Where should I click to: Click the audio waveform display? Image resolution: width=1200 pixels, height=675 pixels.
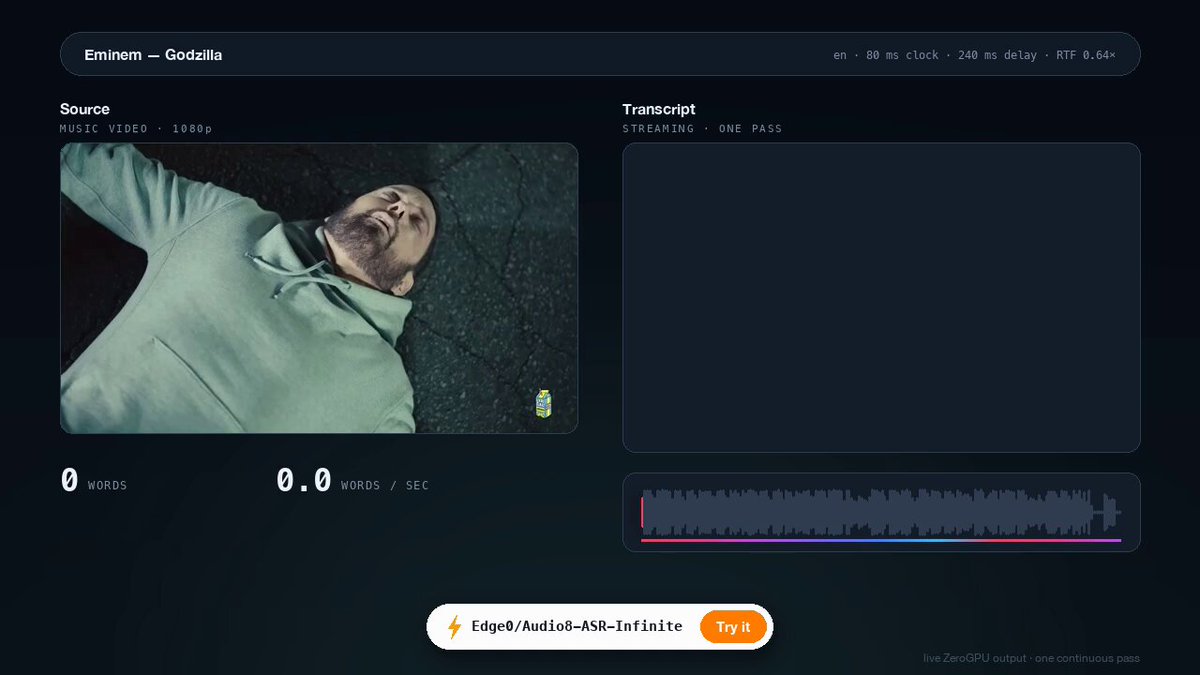[x=881, y=512]
